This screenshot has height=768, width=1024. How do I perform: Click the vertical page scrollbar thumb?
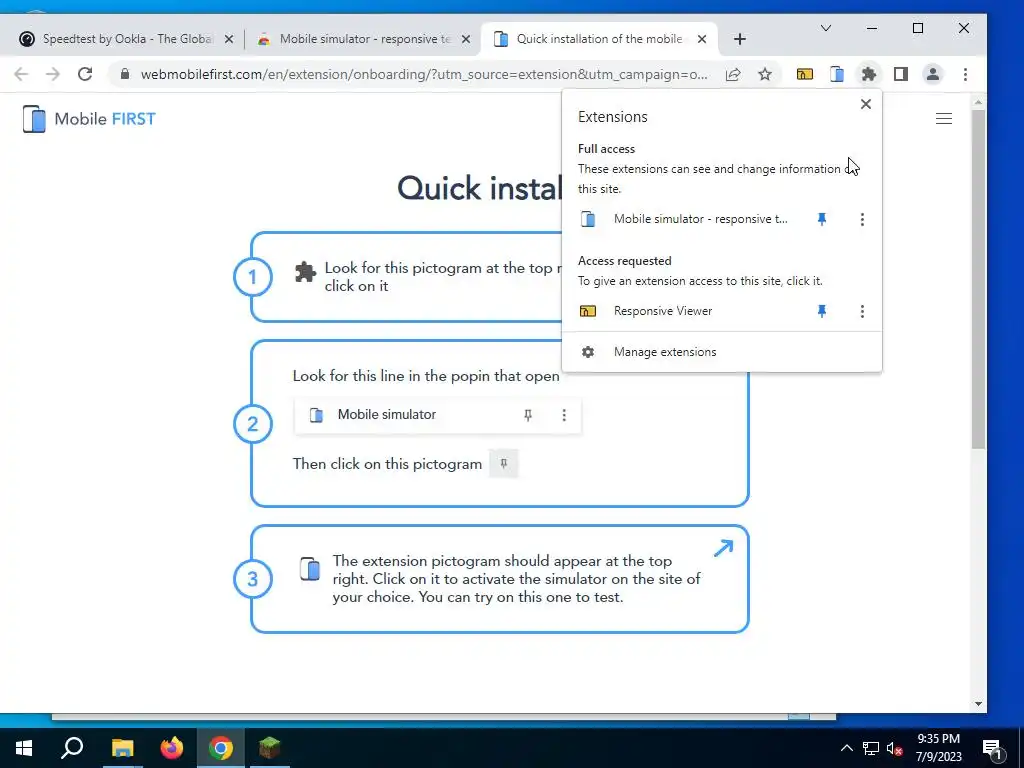coord(978,280)
